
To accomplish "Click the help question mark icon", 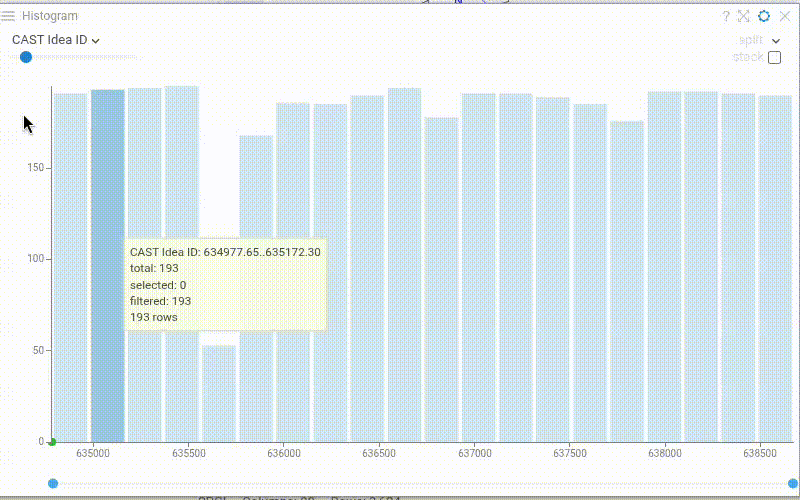I will tap(726, 16).
